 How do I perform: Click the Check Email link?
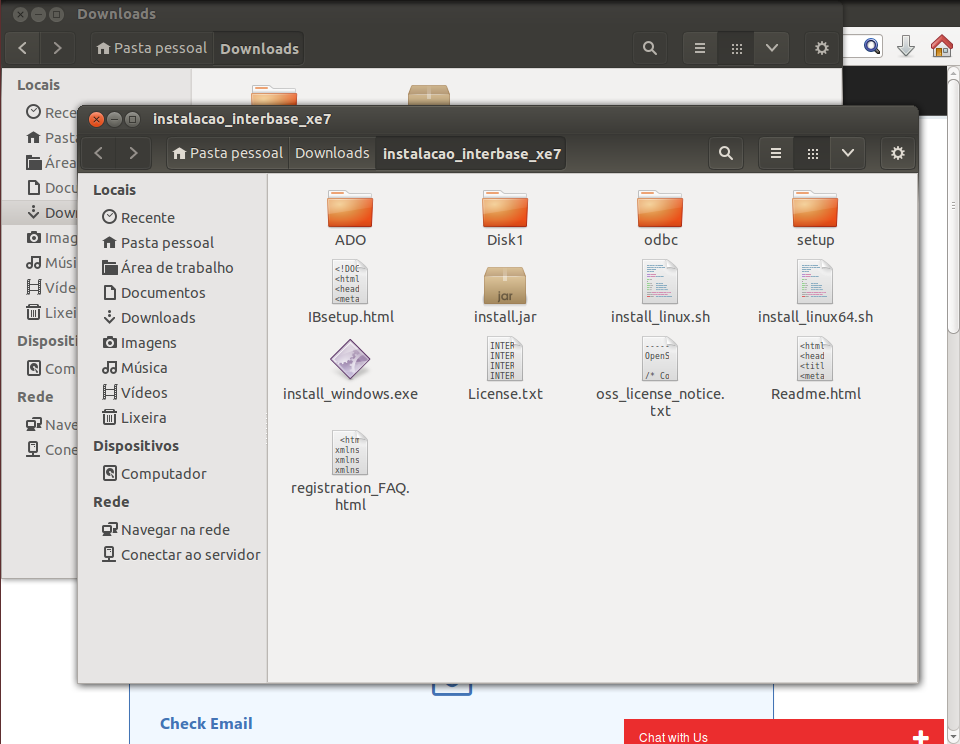click(206, 723)
